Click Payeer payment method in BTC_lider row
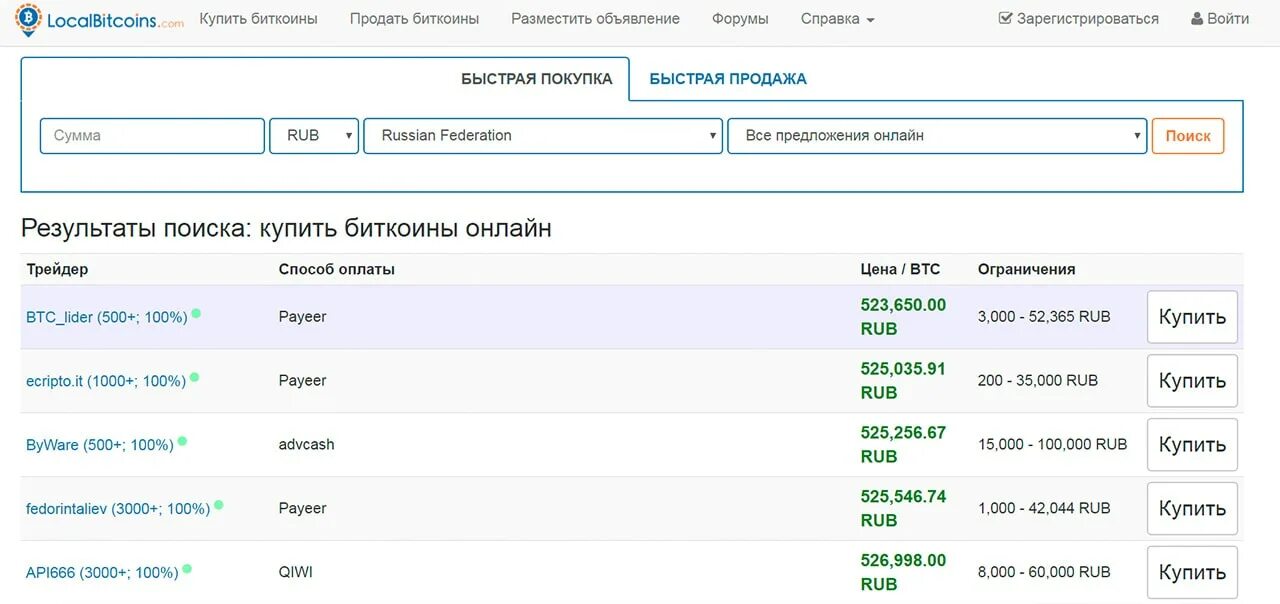 click(x=303, y=317)
